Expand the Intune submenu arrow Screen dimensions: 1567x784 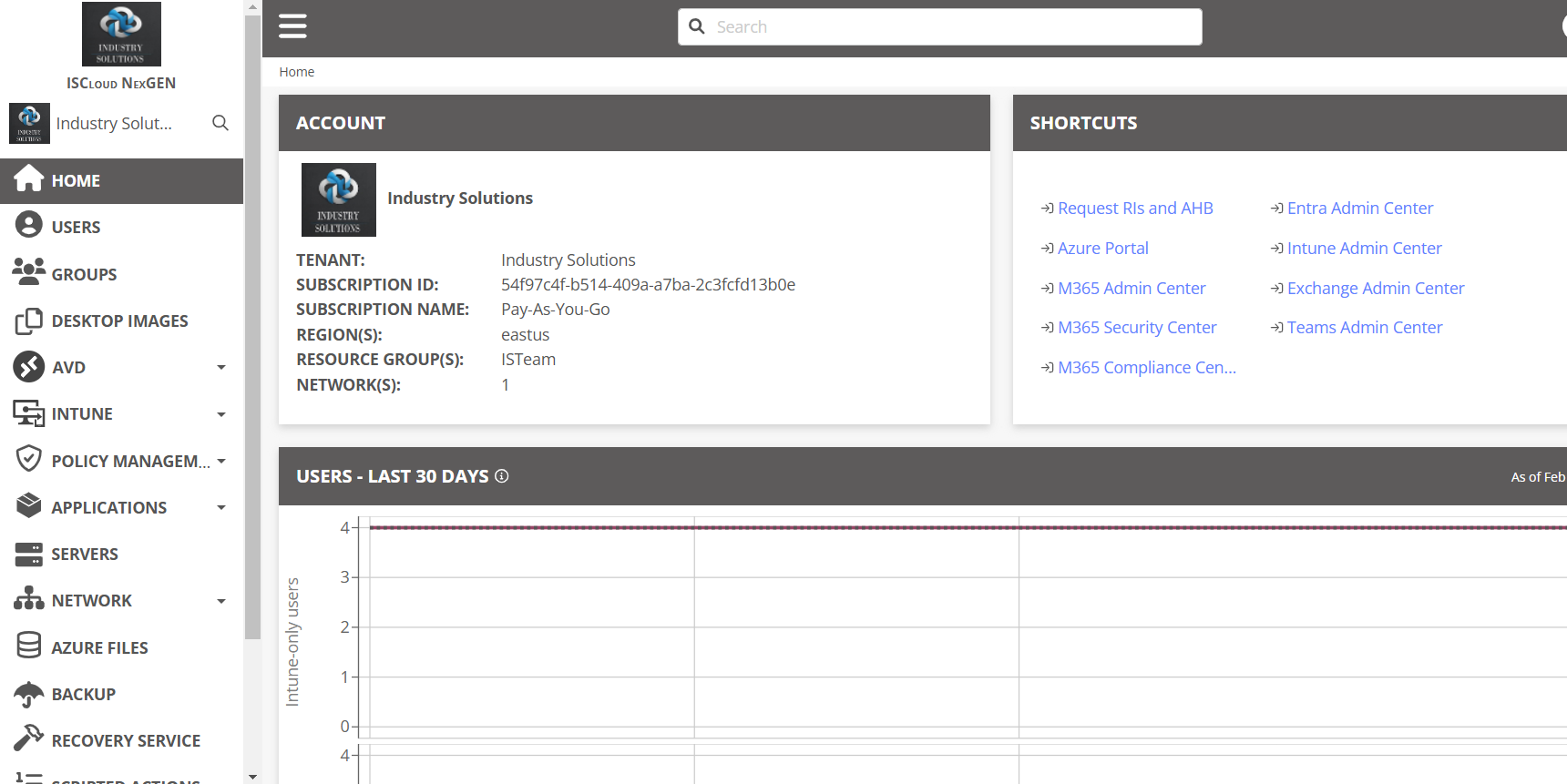pyautogui.click(x=220, y=414)
